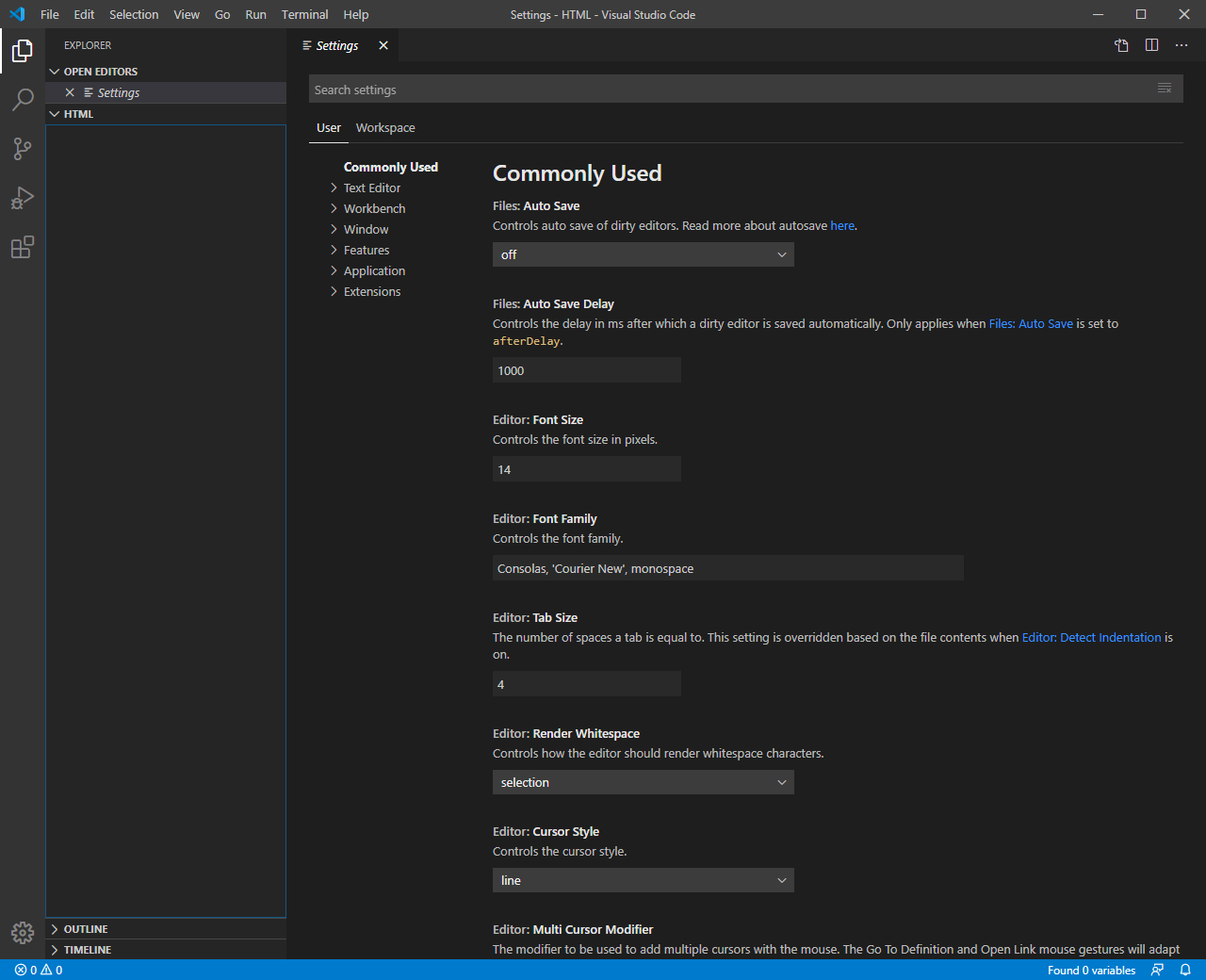Screen dimensions: 1206x980
Task: Open the notifications bell in status bar
Action: [1185, 970]
